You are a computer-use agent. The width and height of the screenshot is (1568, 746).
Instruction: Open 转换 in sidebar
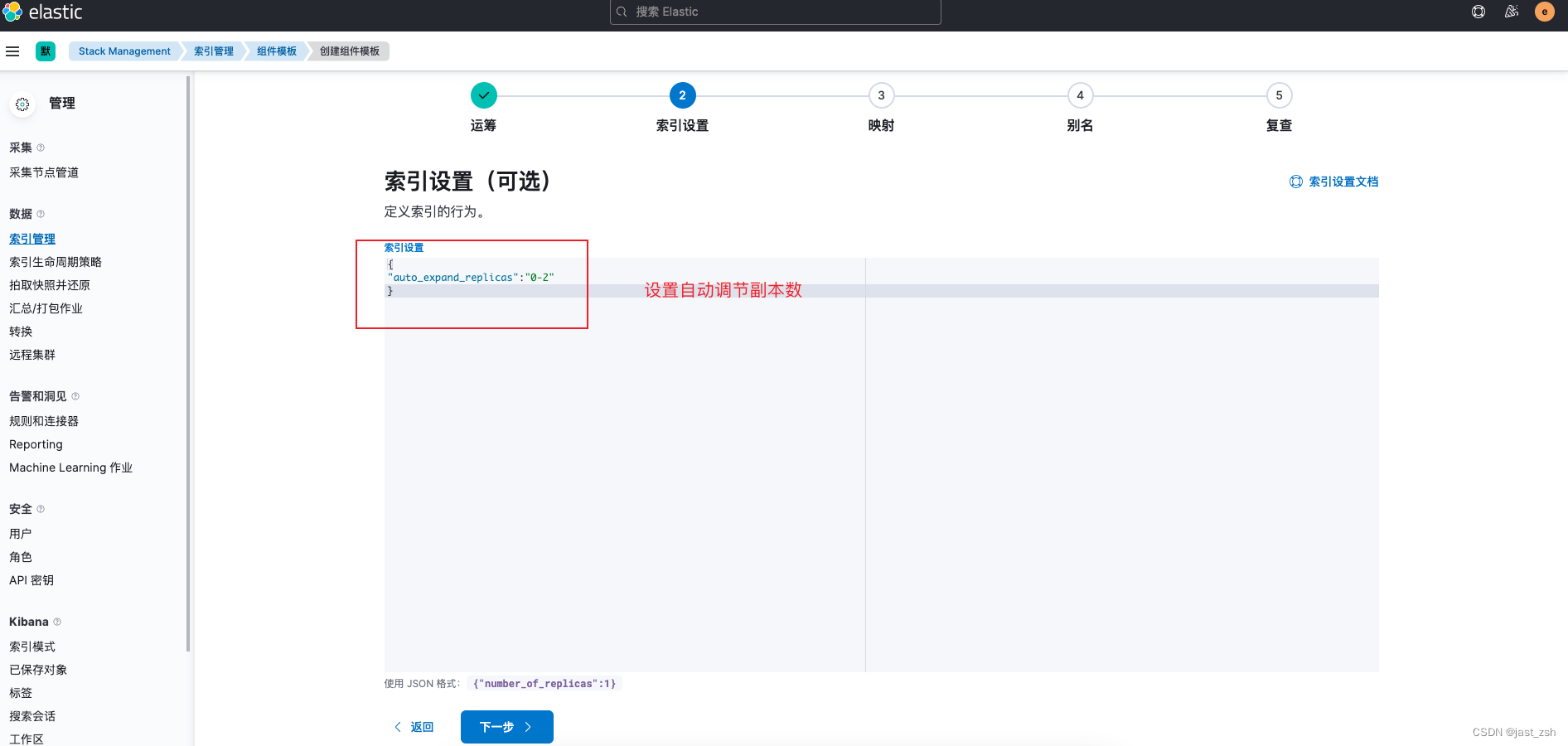pos(21,332)
